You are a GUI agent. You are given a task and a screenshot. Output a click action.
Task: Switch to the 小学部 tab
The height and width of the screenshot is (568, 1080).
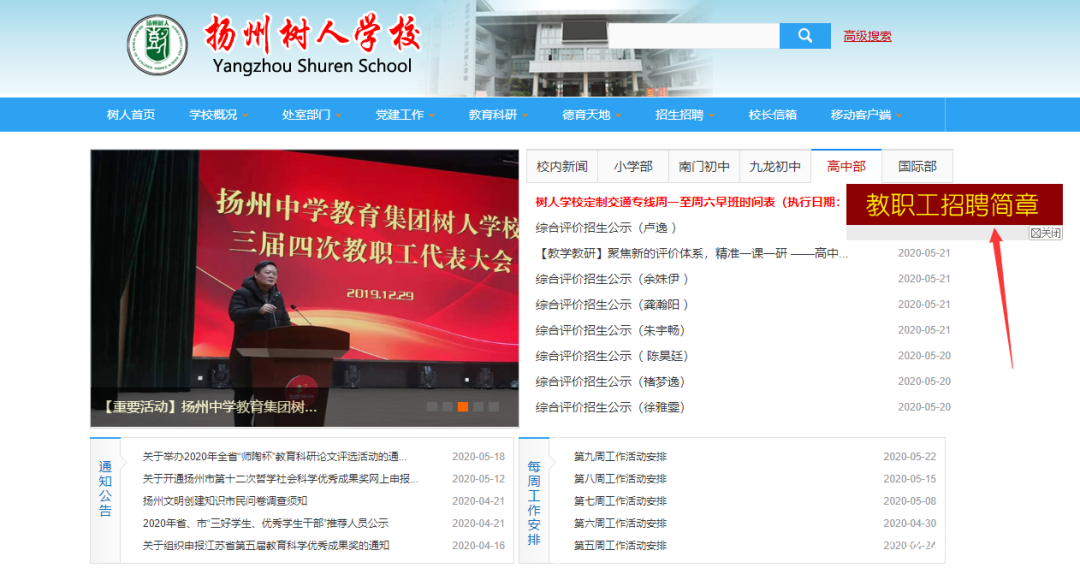[x=633, y=167]
